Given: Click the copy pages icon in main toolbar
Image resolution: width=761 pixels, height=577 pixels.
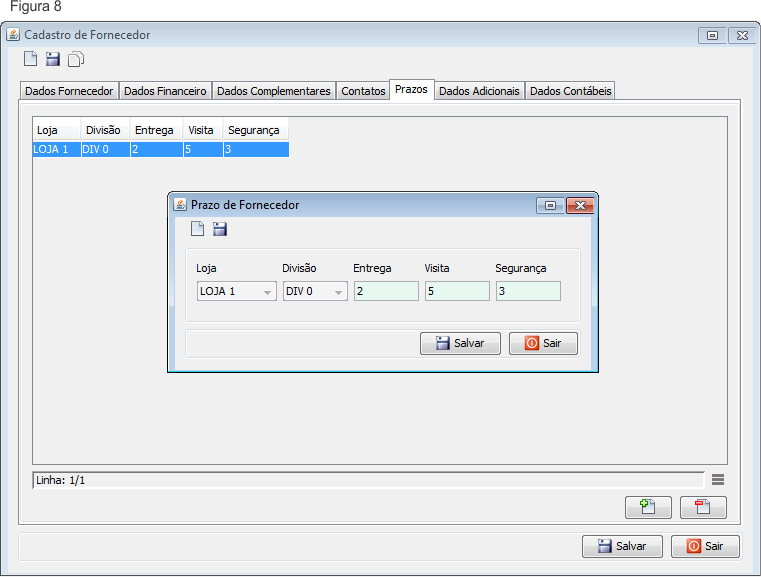Looking at the screenshot, I should 76,59.
